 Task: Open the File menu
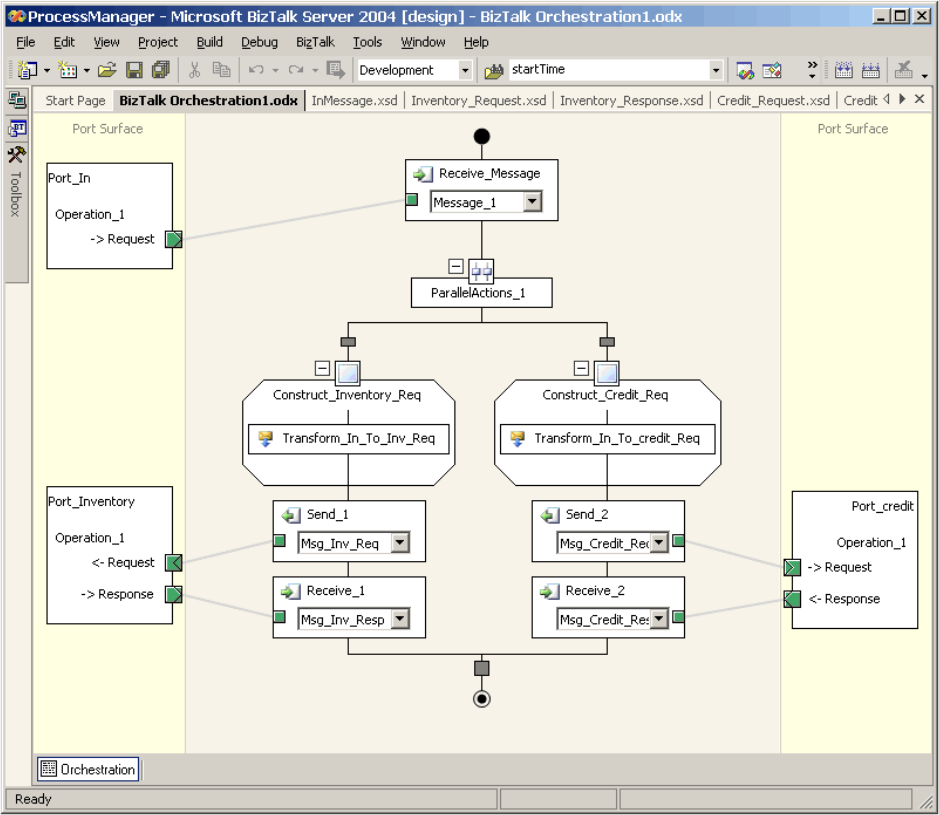[x=25, y=43]
